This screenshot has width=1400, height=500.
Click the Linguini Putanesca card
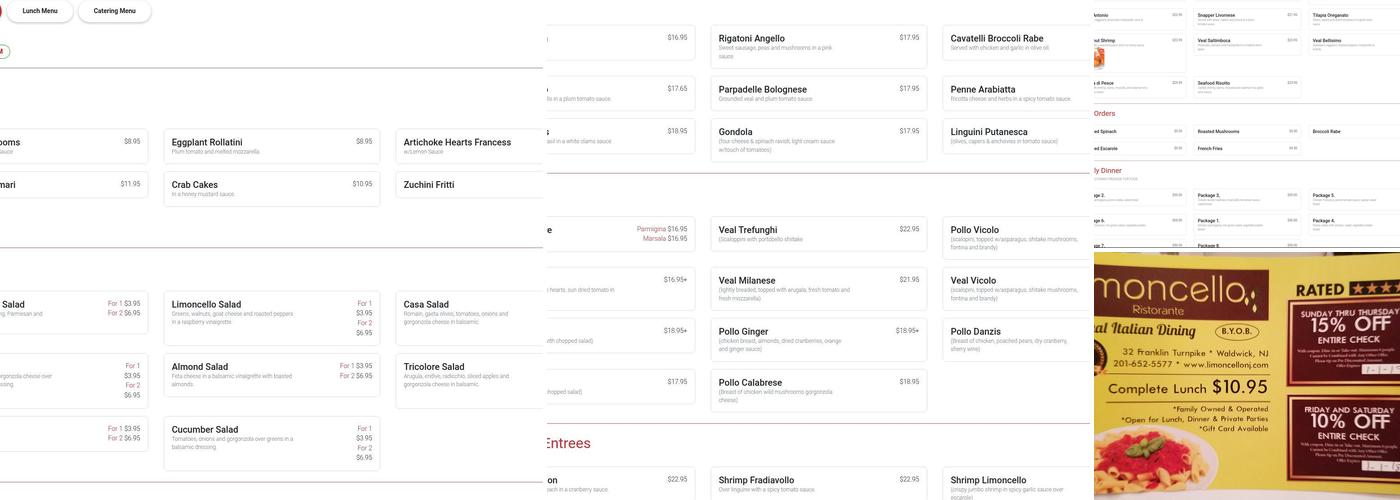click(x=1015, y=136)
